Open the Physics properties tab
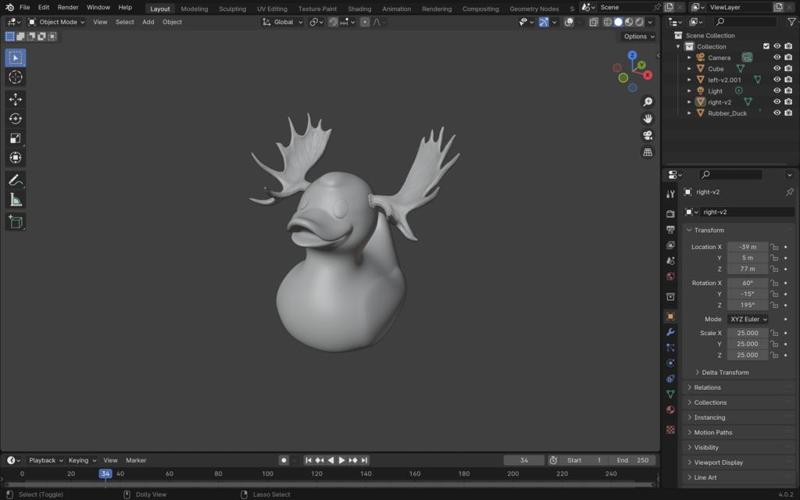 tap(670, 363)
